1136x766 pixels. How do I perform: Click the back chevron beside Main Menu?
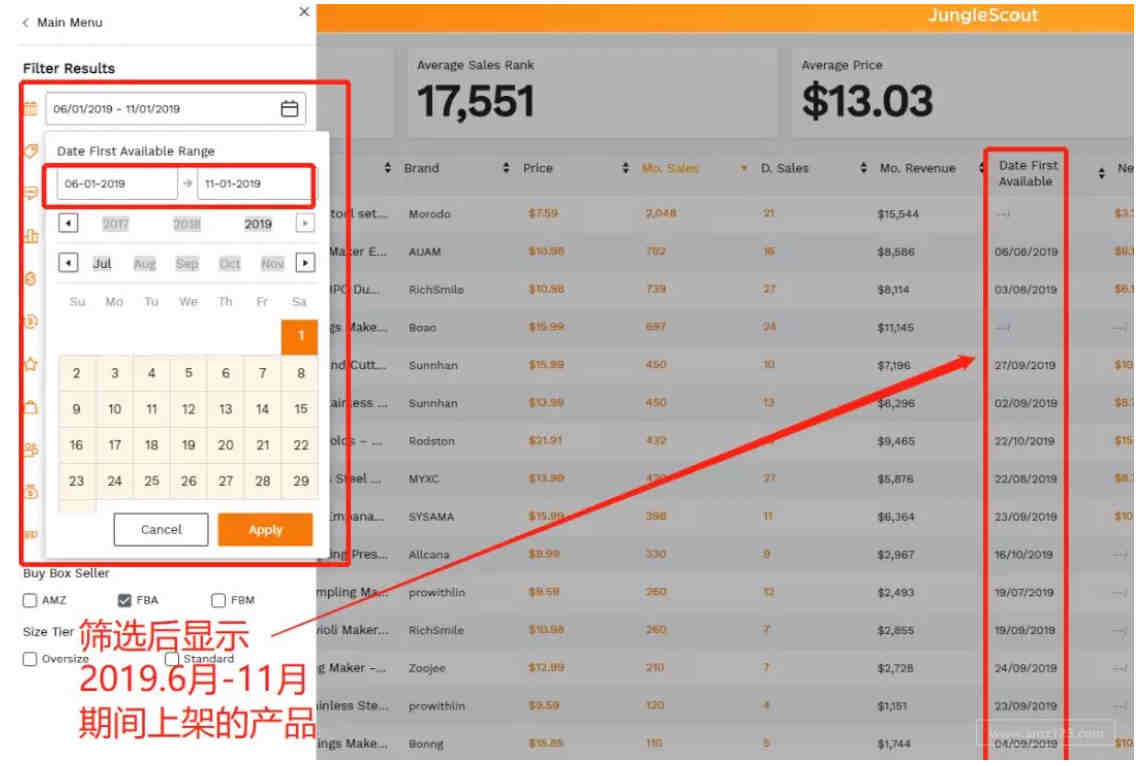(26, 22)
